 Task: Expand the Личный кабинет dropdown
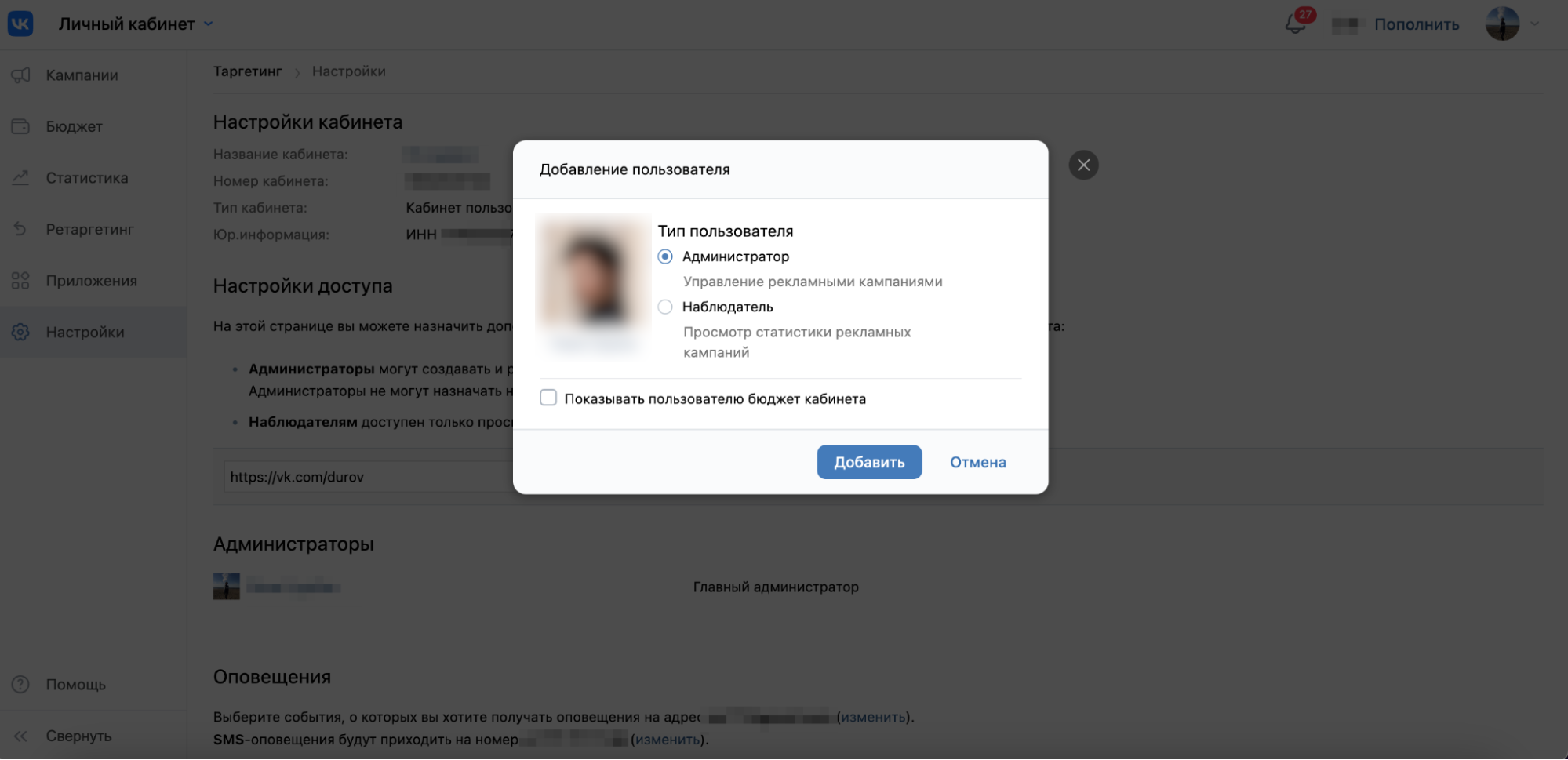pyautogui.click(x=209, y=24)
